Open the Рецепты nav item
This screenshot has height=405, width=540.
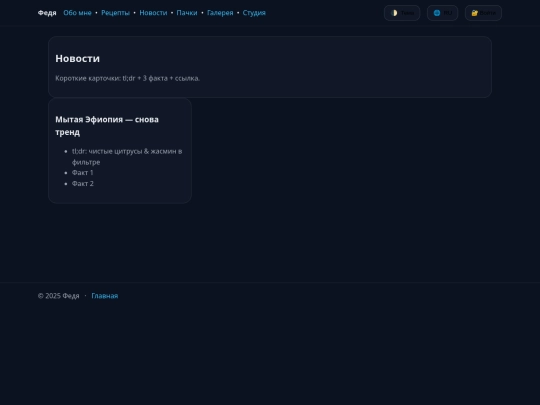point(115,13)
